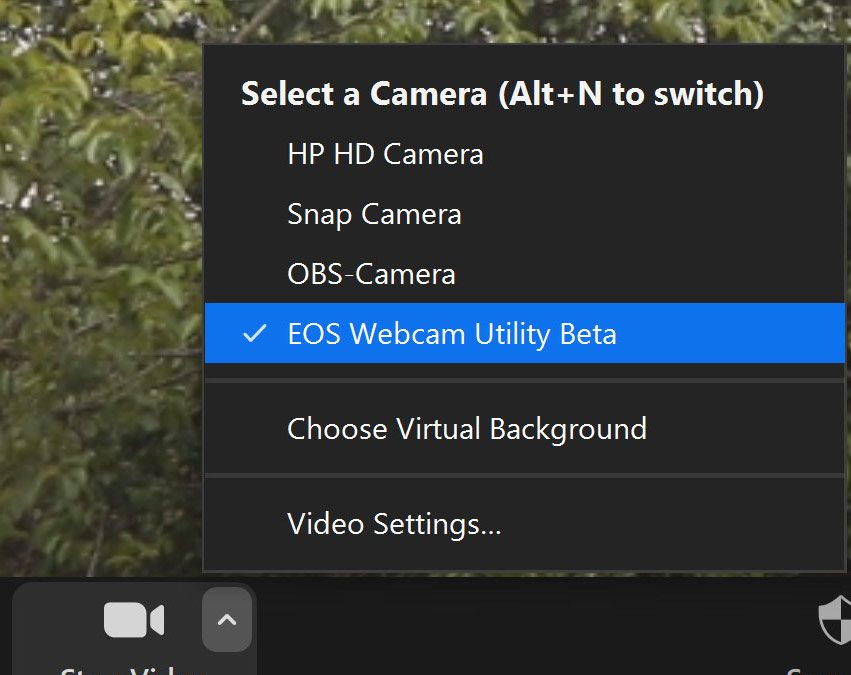Click the separator above Video Settings
851x675 pixels.
coord(525,476)
